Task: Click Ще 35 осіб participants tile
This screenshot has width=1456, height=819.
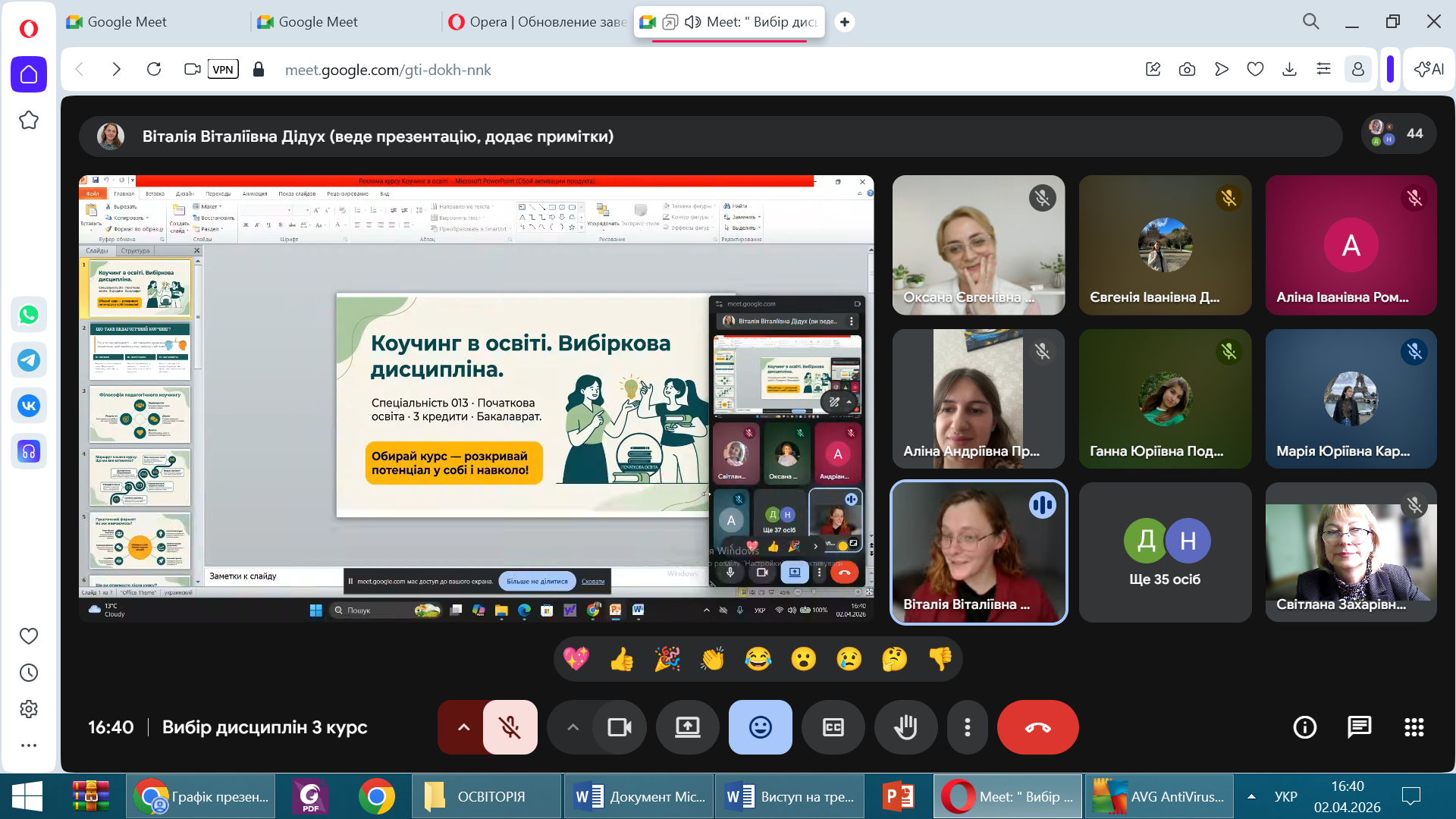Action: 1165,553
